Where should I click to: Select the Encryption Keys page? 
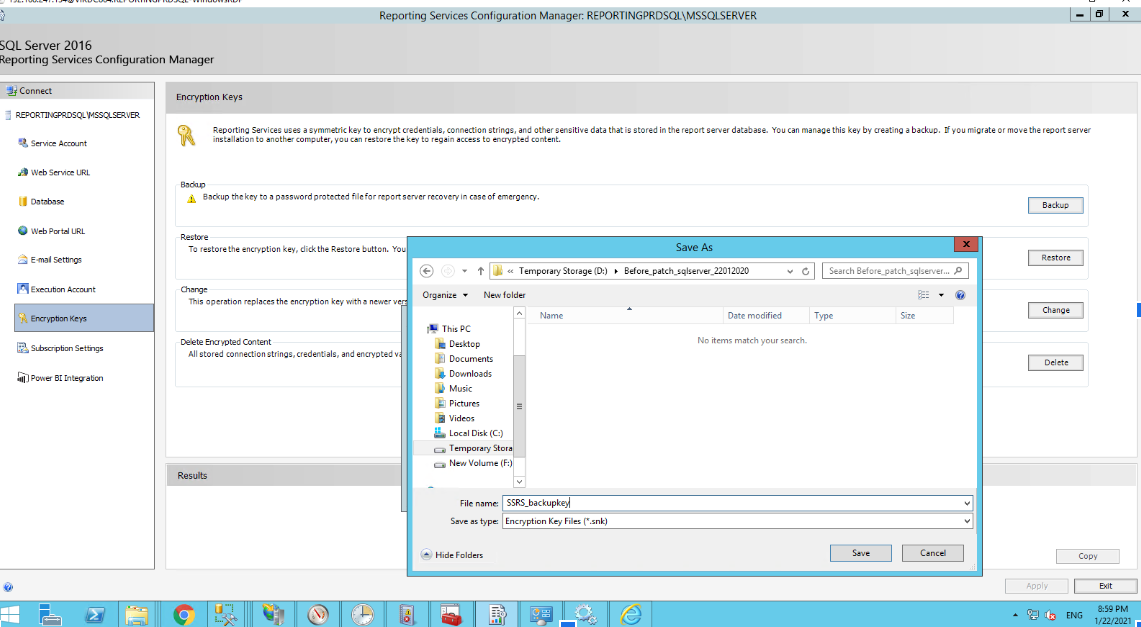84,318
